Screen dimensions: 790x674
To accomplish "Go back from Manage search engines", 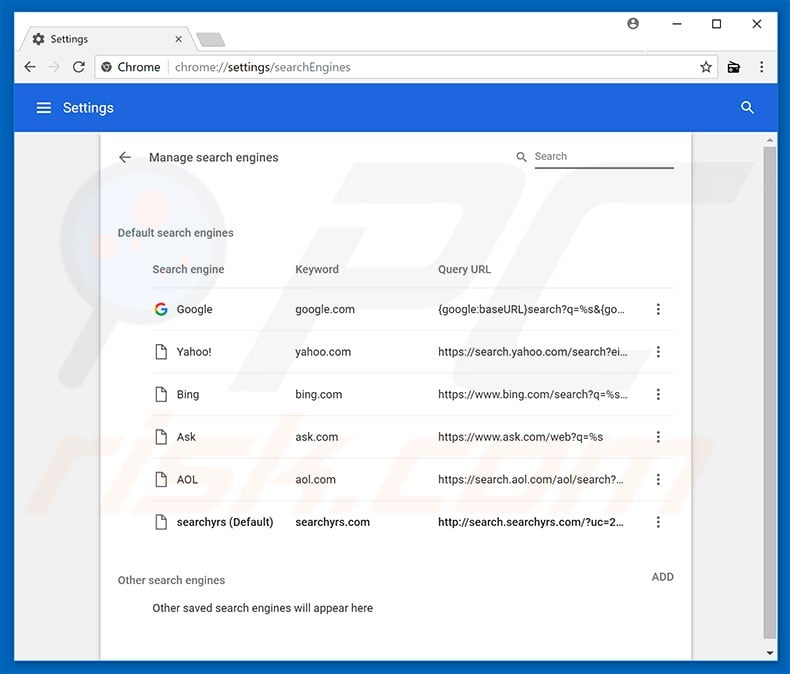I will coord(124,157).
